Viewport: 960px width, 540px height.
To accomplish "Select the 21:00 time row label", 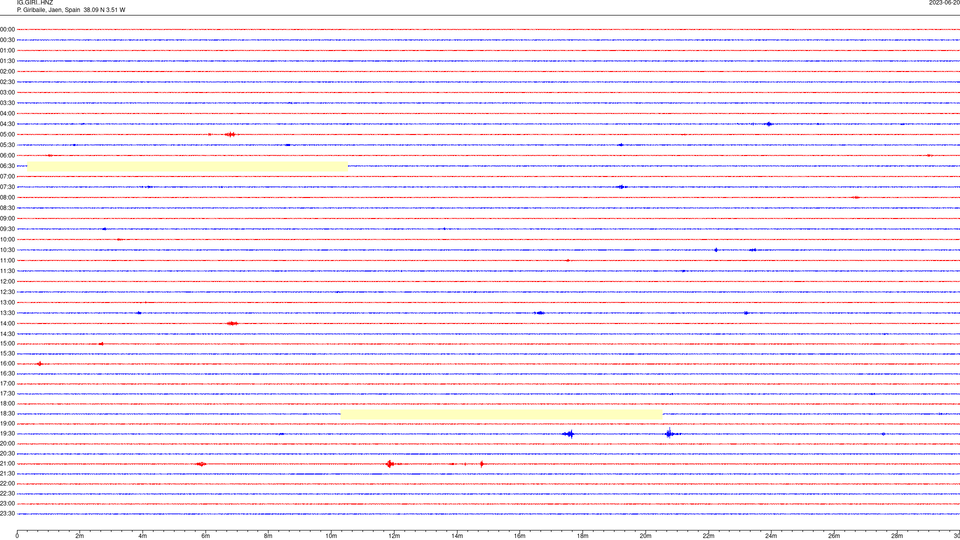I will click(7, 464).
